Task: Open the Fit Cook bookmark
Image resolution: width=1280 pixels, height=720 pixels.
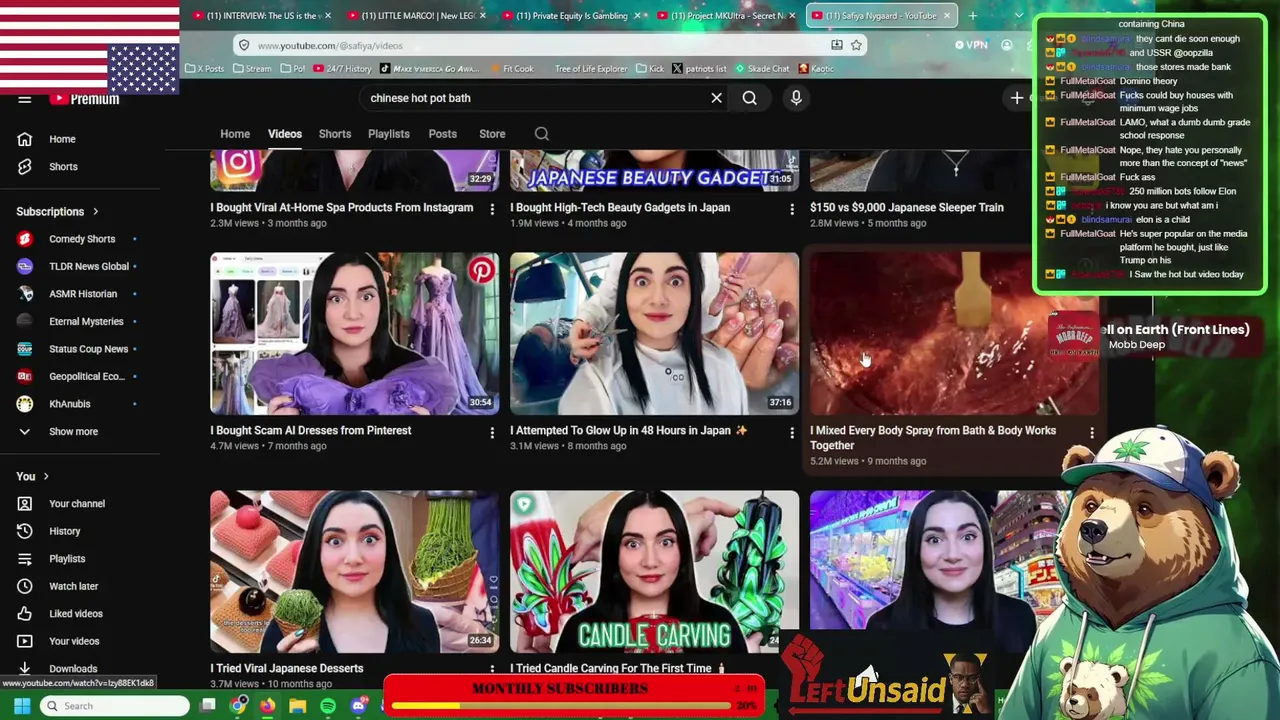Action: (511, 69)
